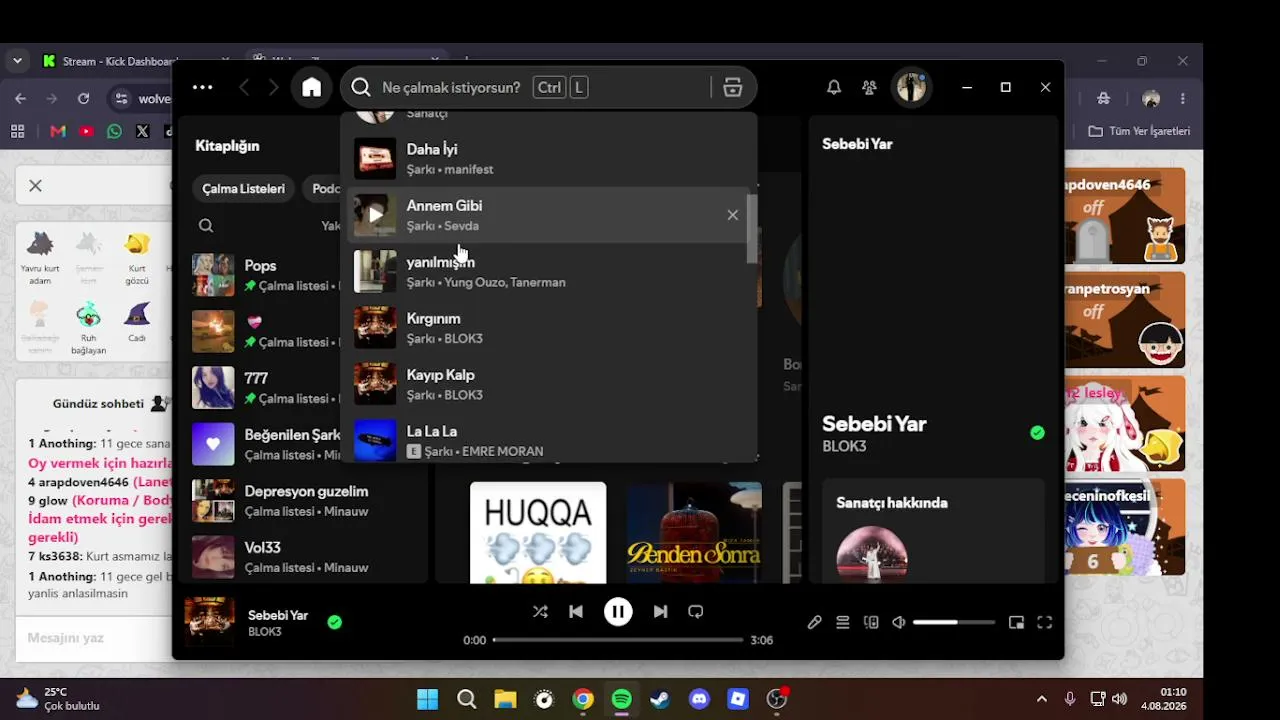Open File Explorer from taskbar
The image size is (1280, 720).
[505, 699]
